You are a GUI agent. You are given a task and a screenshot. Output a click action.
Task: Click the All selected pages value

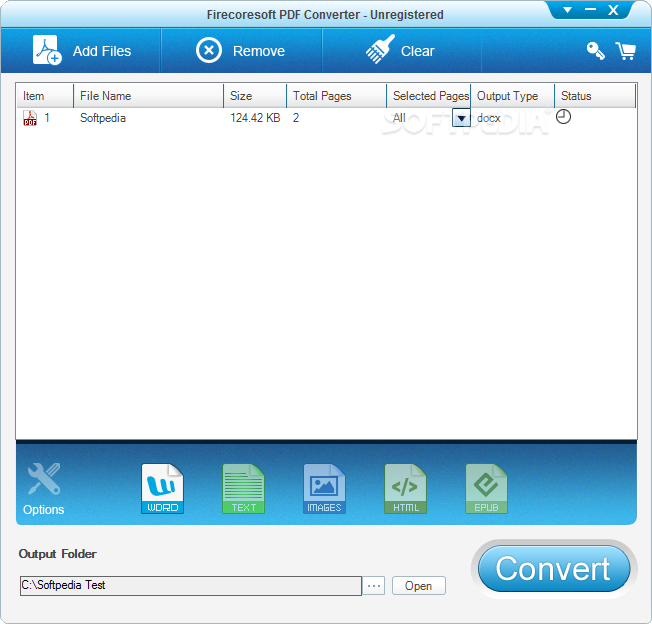399,118
